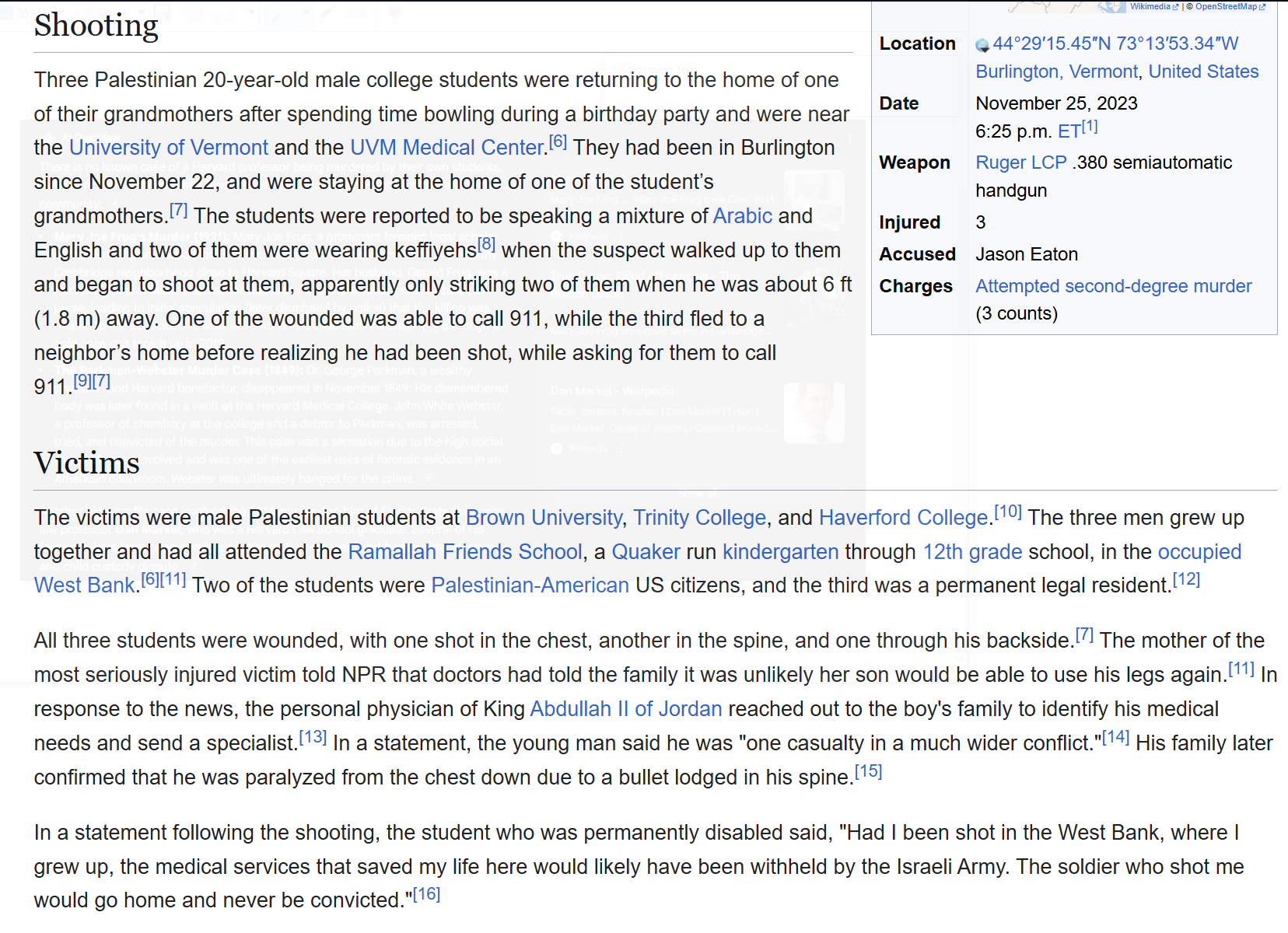Jump to reference [11] after 'legs again'
The width and height of the screenshot is (1288, 933).
coord(1241,669)
